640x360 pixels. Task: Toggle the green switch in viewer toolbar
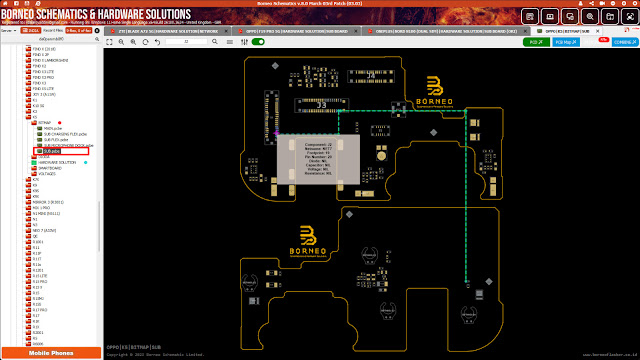coord(258,42)
